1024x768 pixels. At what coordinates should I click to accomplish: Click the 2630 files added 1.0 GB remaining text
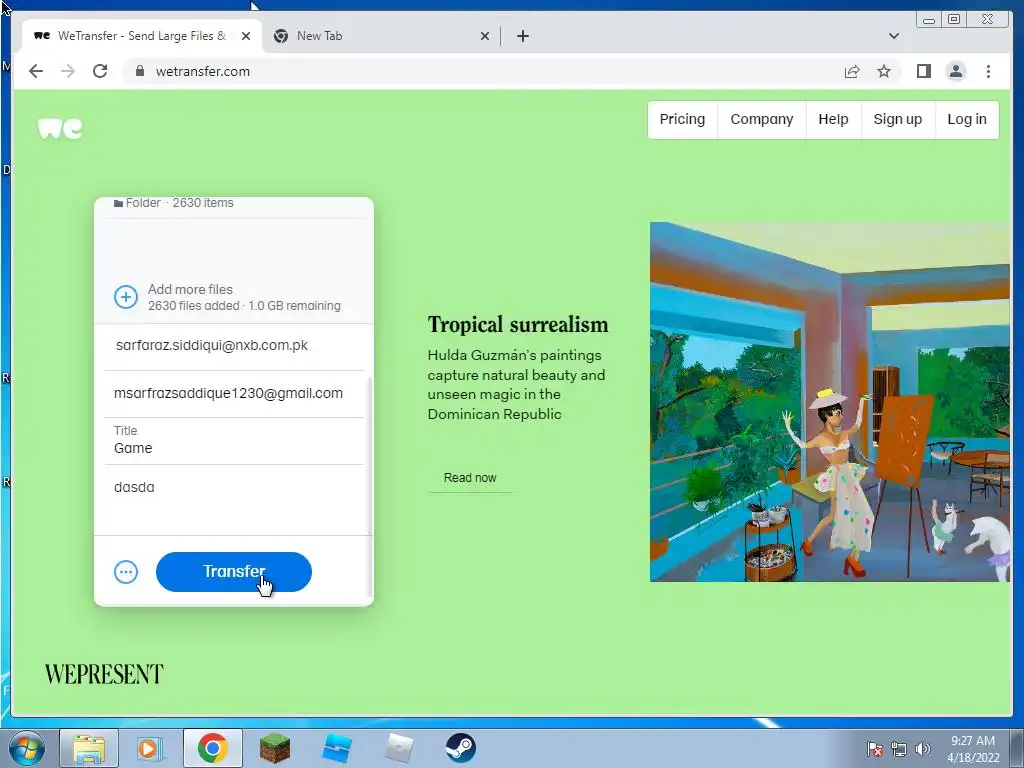(x=244, y=306)
